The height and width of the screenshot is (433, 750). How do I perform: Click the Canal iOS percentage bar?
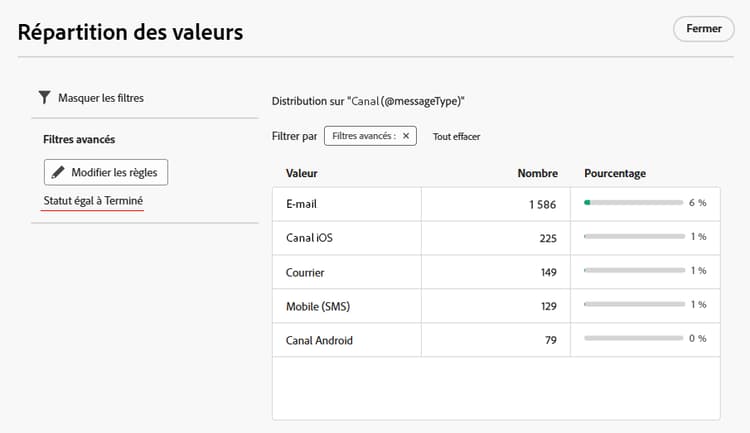pyautogui.click(x=633, y=237)
